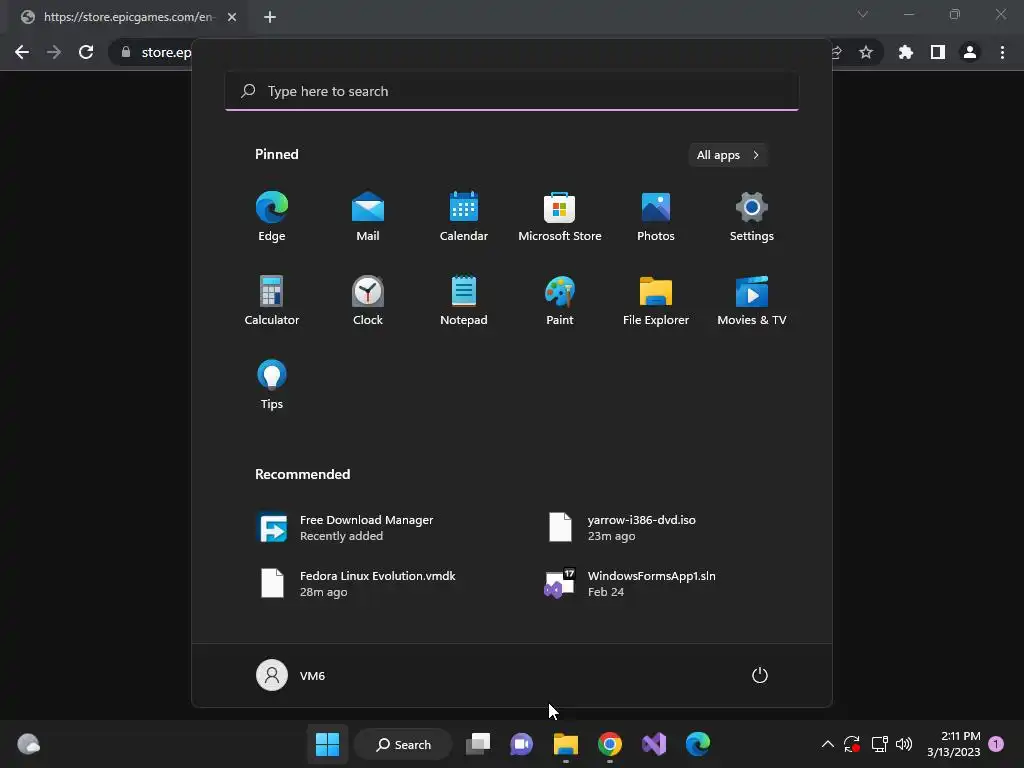Go back in Chrome

22,52
